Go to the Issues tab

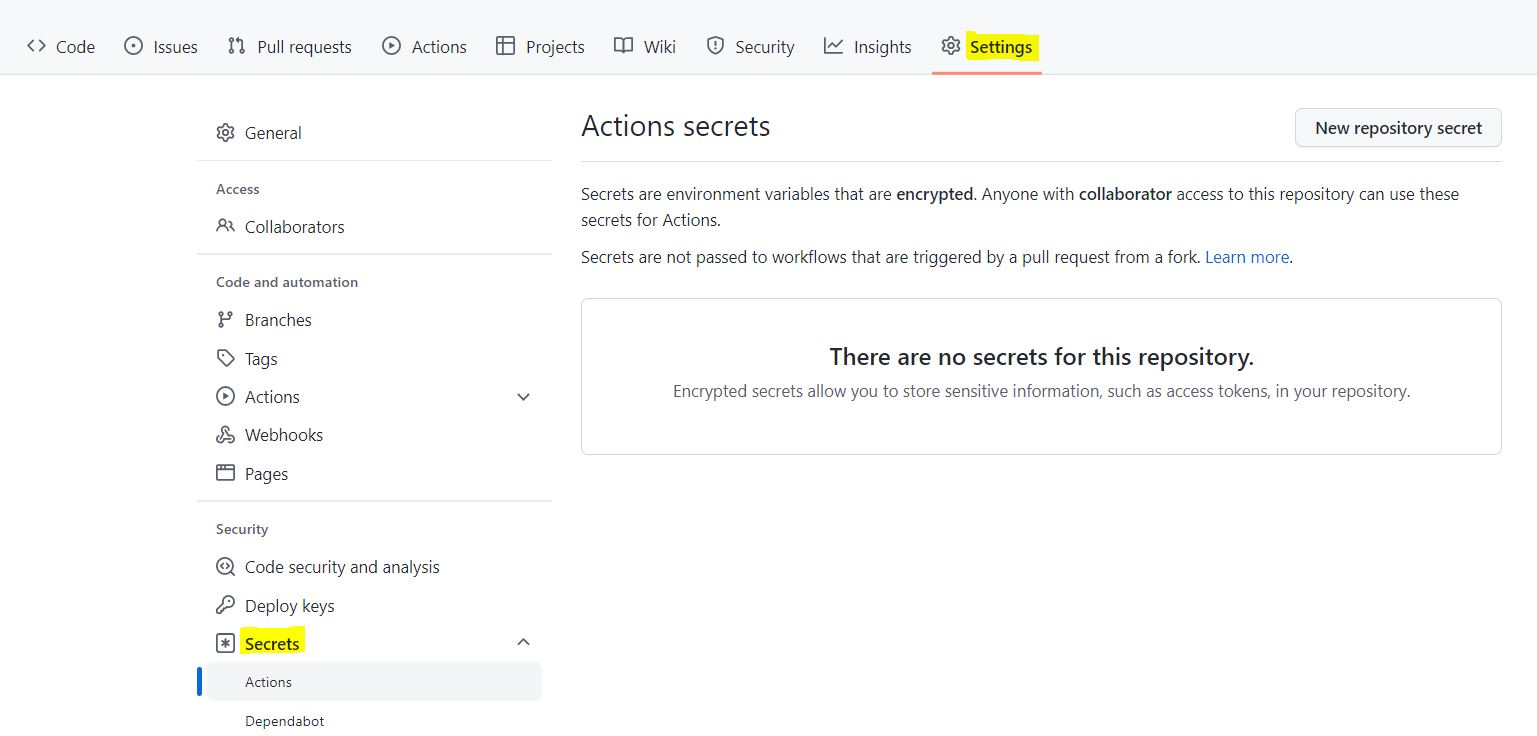(161, 47)
